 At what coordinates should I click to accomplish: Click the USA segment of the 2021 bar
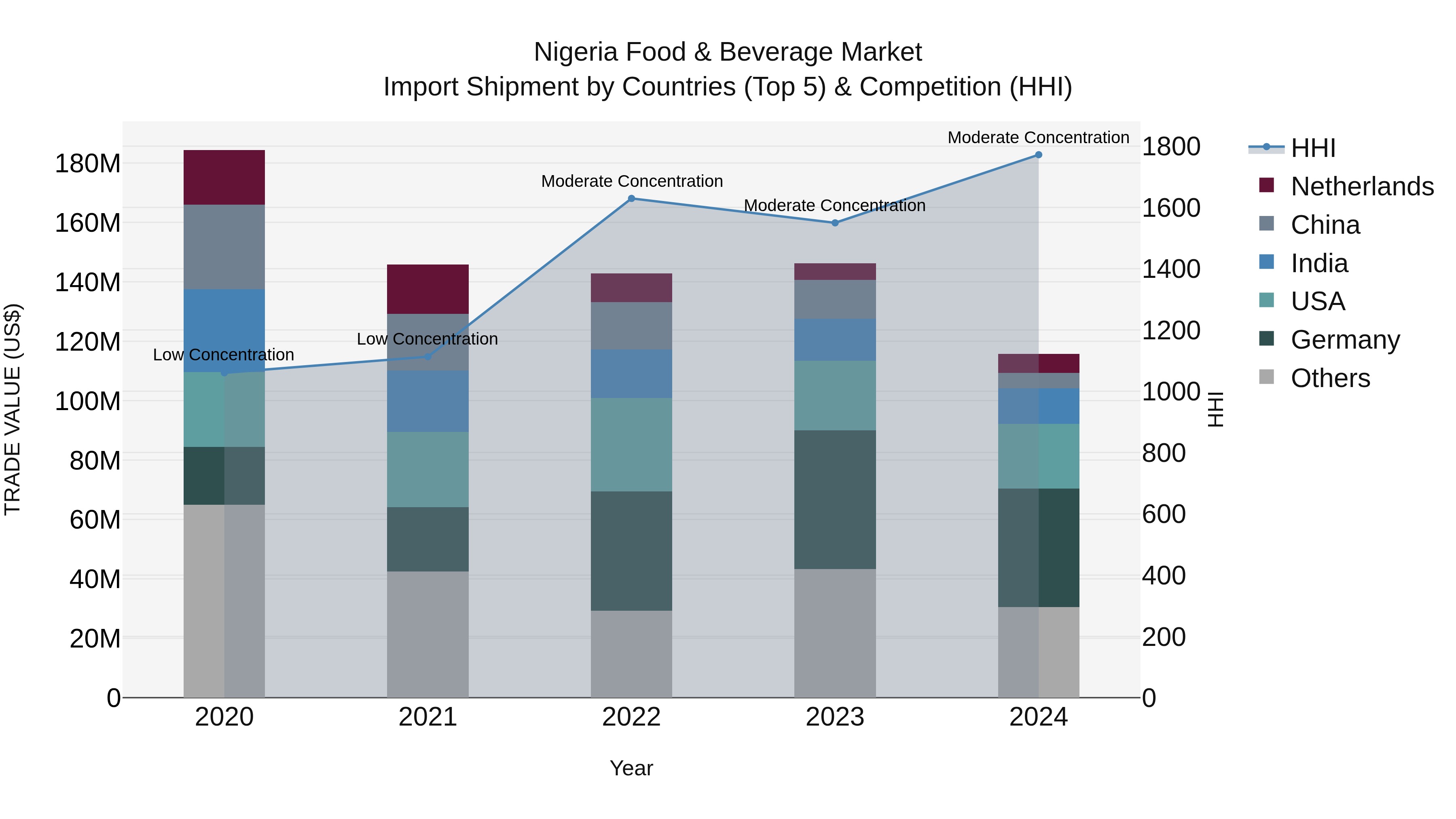coord(428,470)
